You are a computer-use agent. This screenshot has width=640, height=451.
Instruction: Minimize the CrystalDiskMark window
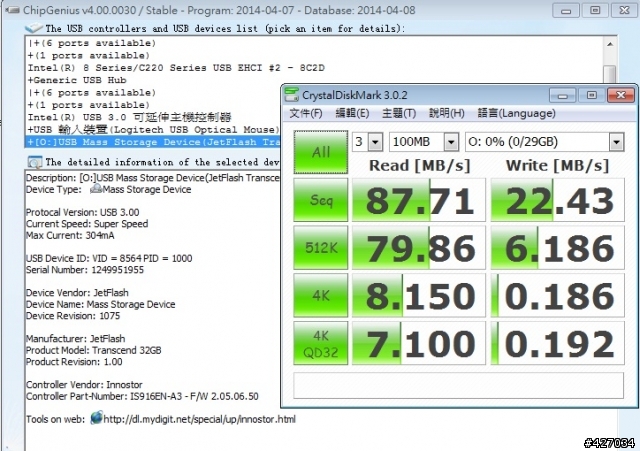click(562, 96)
